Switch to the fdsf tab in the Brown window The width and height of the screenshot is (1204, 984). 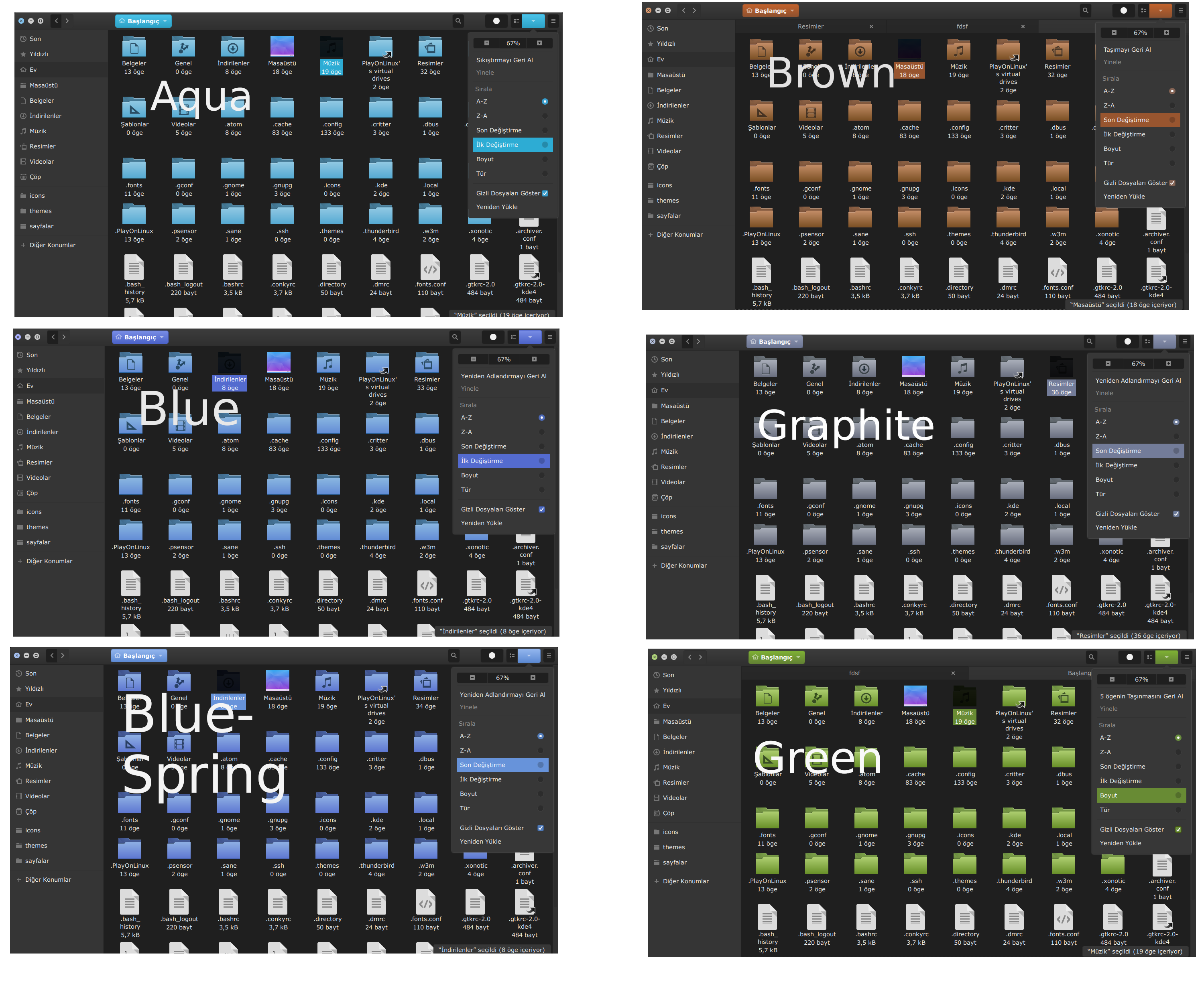(962, 26)
